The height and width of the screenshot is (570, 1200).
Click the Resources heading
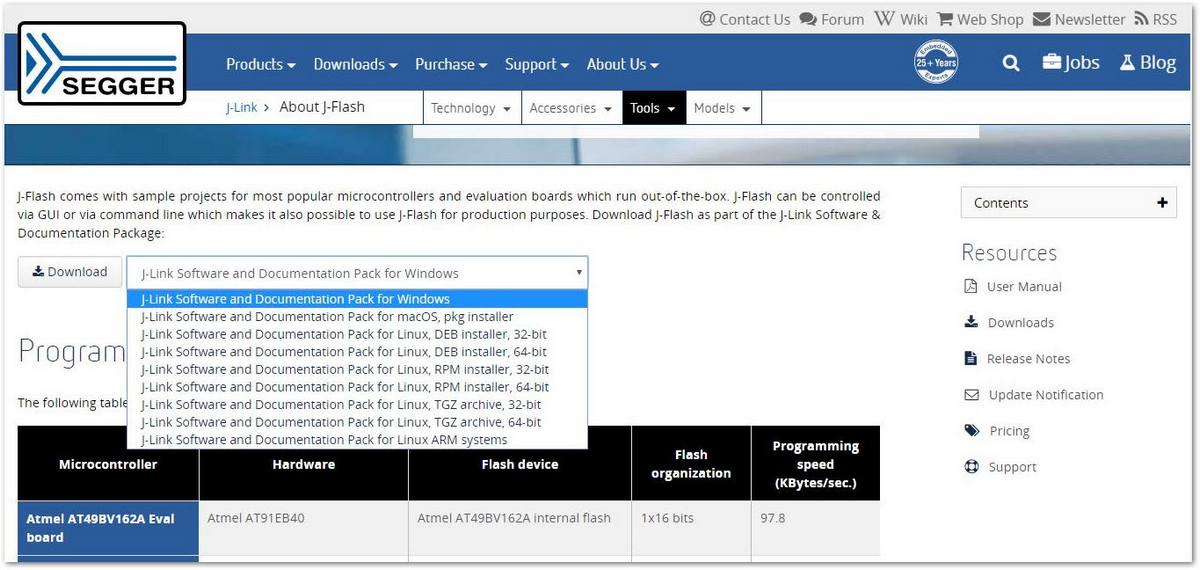click(x=1009, y=252)
